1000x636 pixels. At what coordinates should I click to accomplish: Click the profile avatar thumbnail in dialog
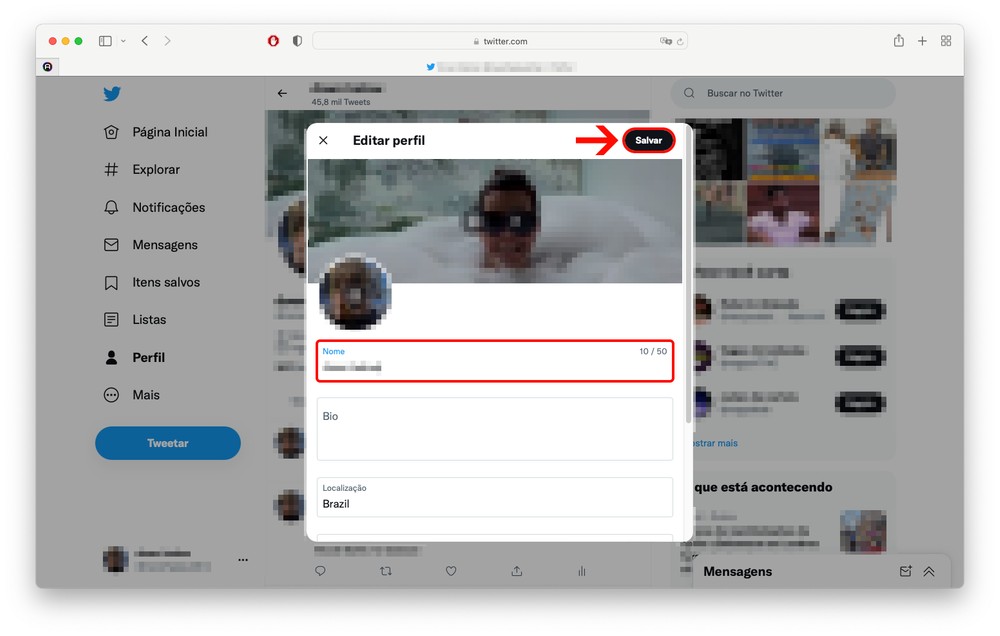point(355,292)
